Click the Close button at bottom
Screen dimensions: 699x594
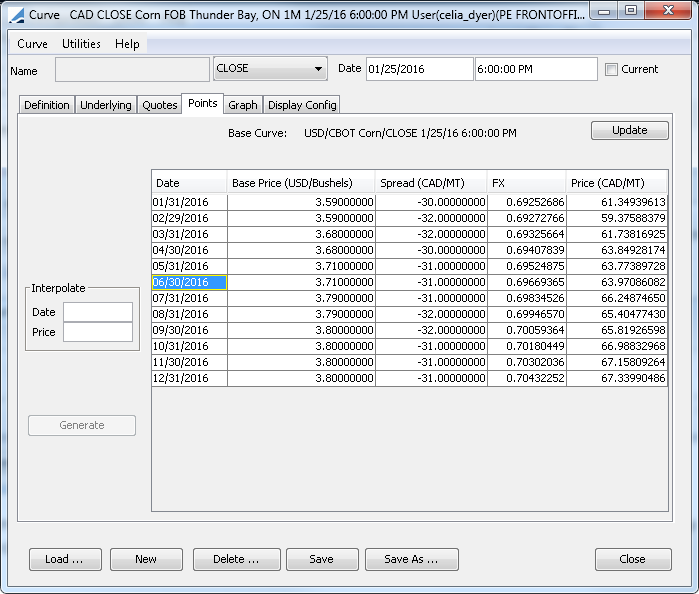[x=633, y=559]
